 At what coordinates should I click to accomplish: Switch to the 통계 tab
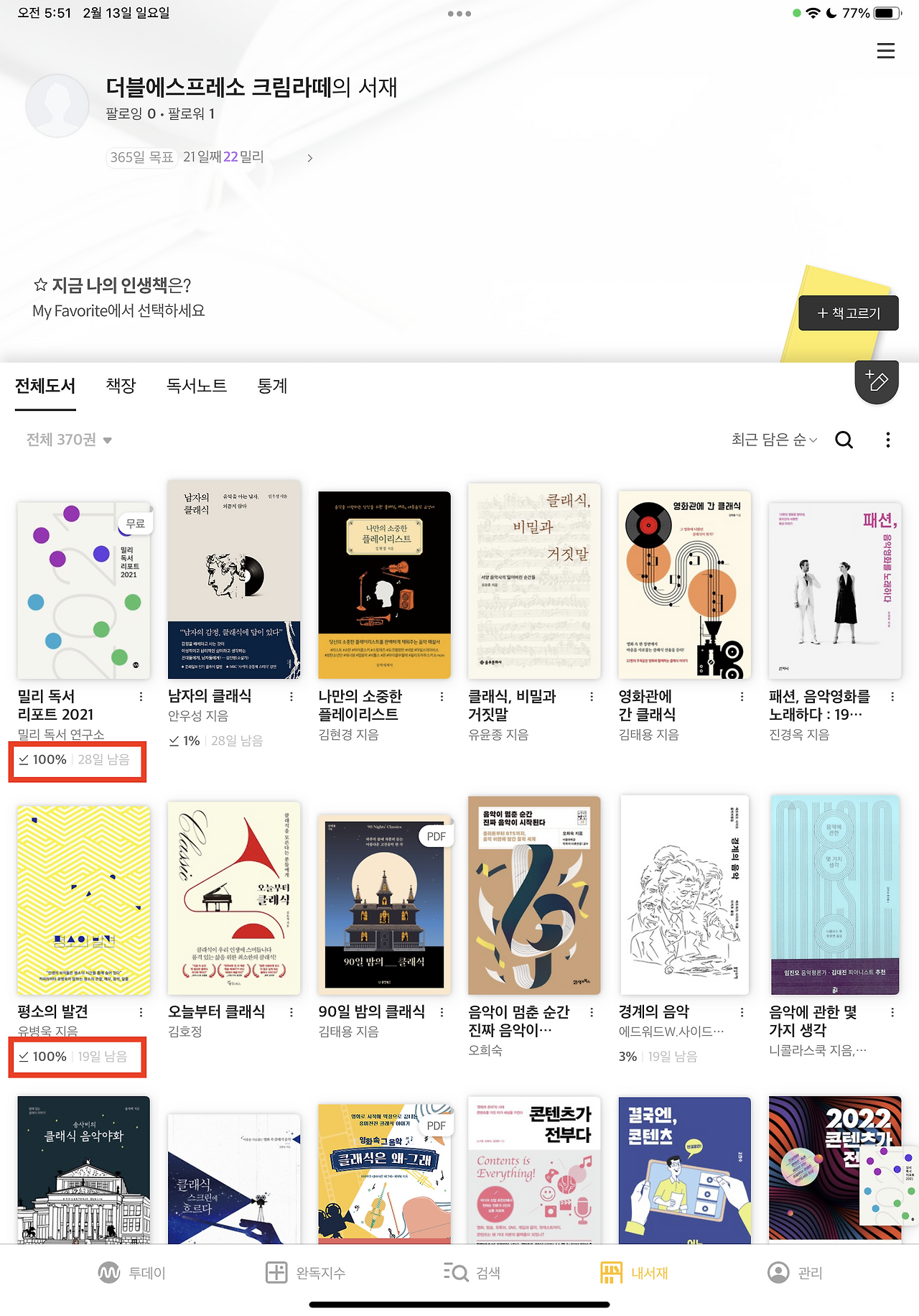point(272,386)
